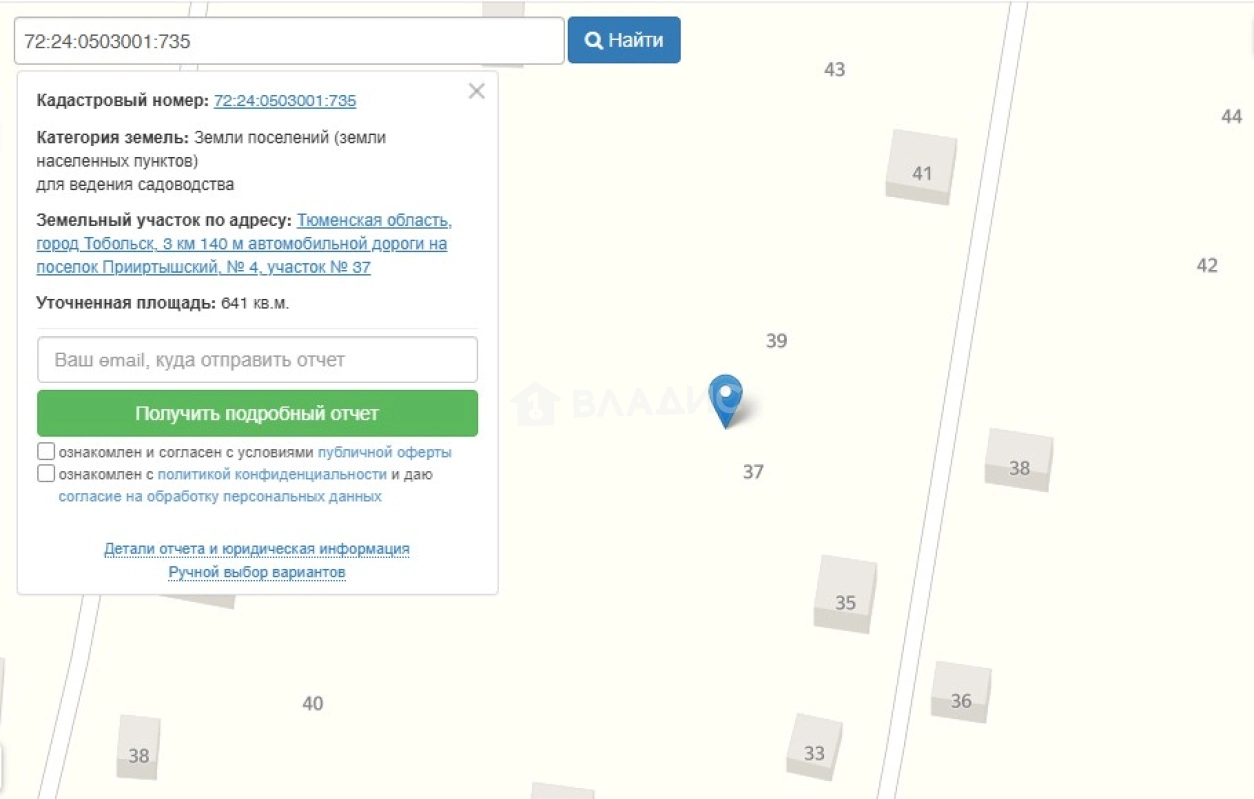Click the cadastral number search field
1254x799 pixels.
(289, 41)
